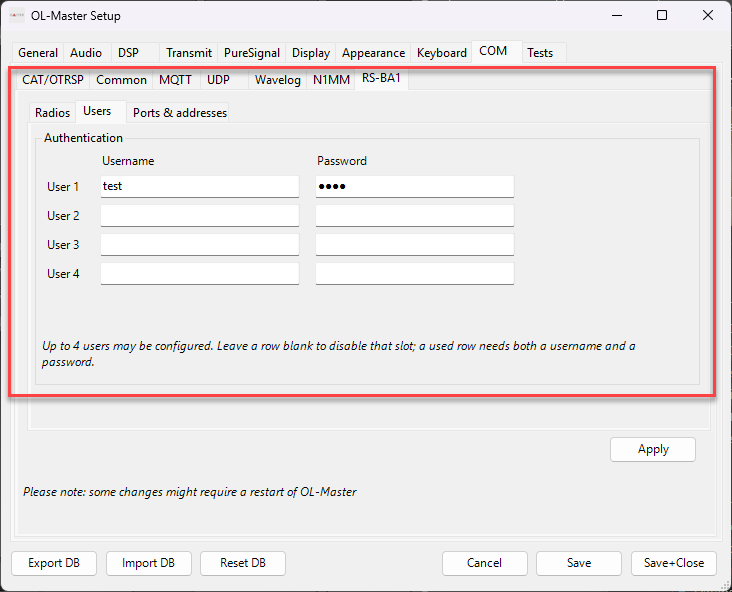Click the User 4 password field
This screenshot has width=732, height=592.
coord(415,273)
